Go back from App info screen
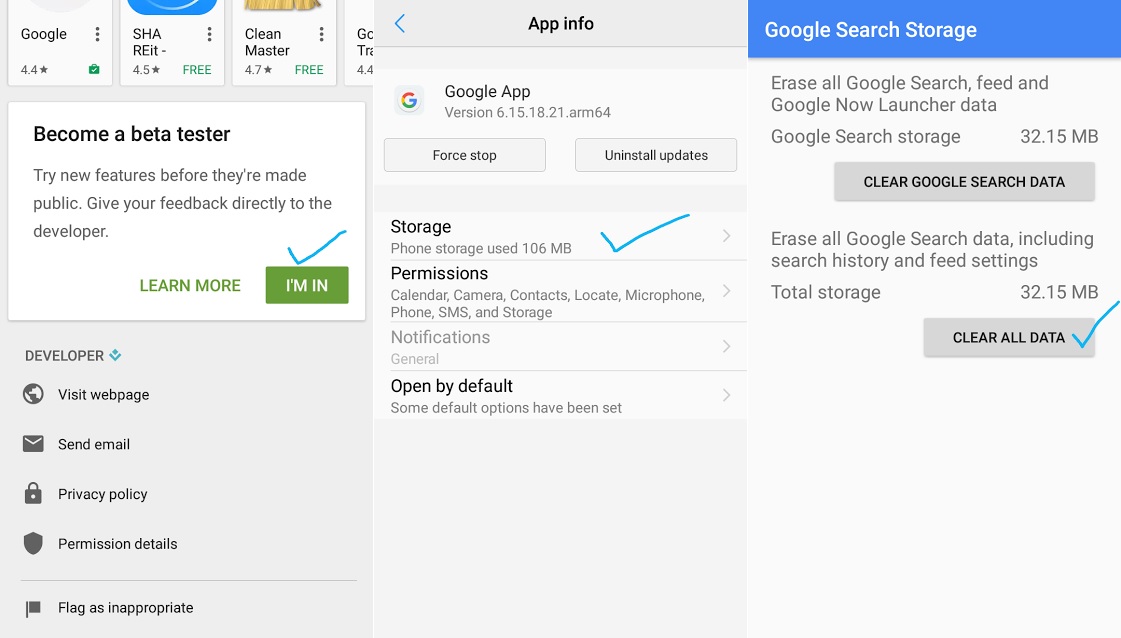 (400, 24)
